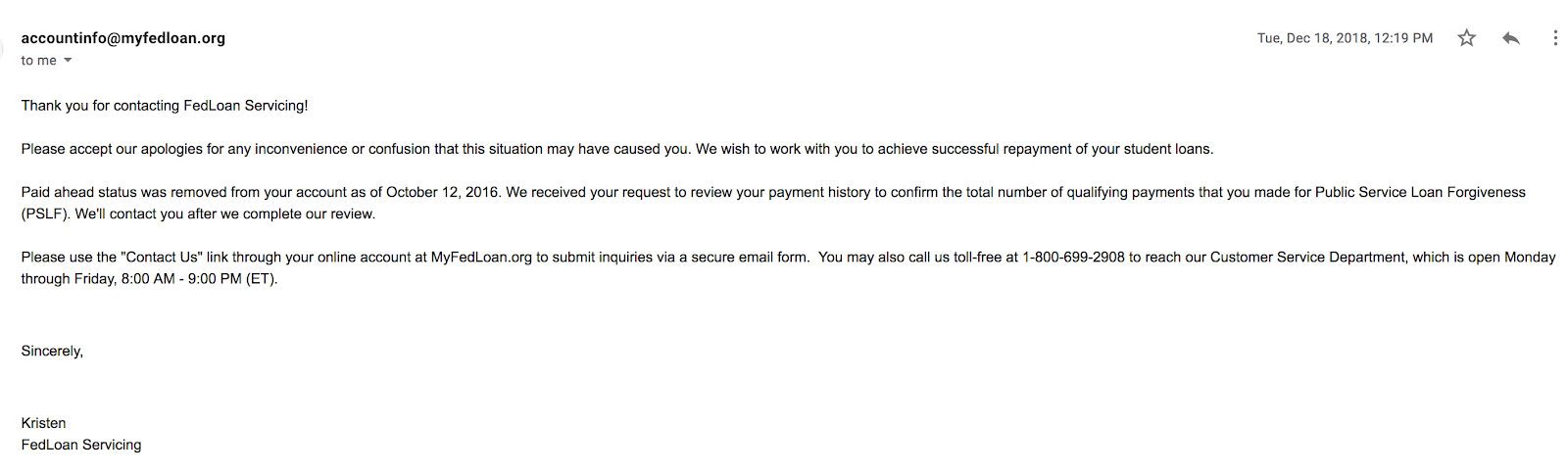Click the Tue, Dec 18, 2018 timestamp

tap(1345, 38)
